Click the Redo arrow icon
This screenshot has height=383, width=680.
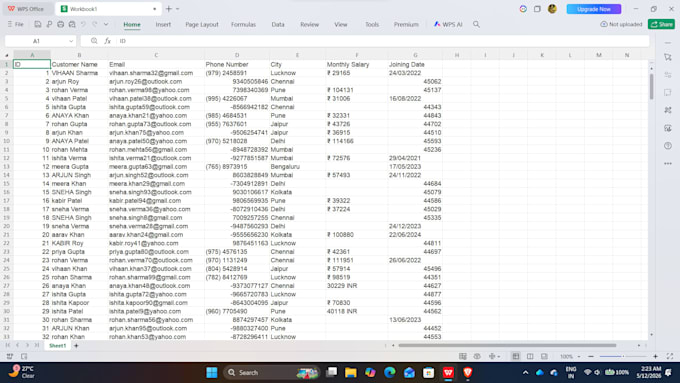pyautogui.click(x=95, y=24)
